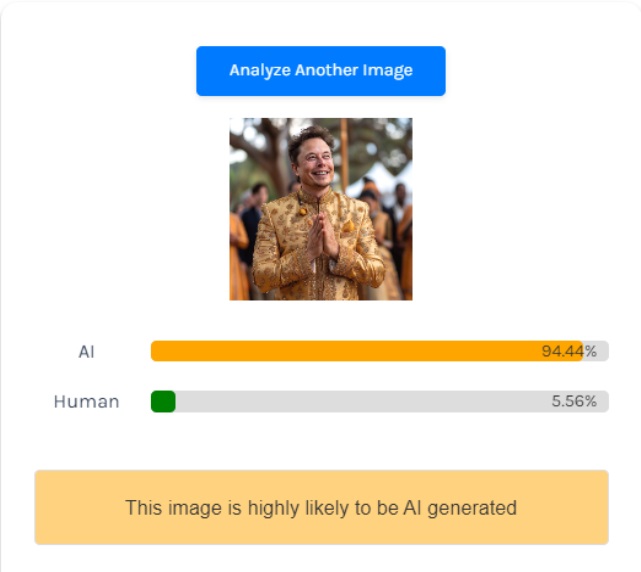Select the 5.56% percentage value
This screenshot has width=641, height=572.
coord(573,401)
